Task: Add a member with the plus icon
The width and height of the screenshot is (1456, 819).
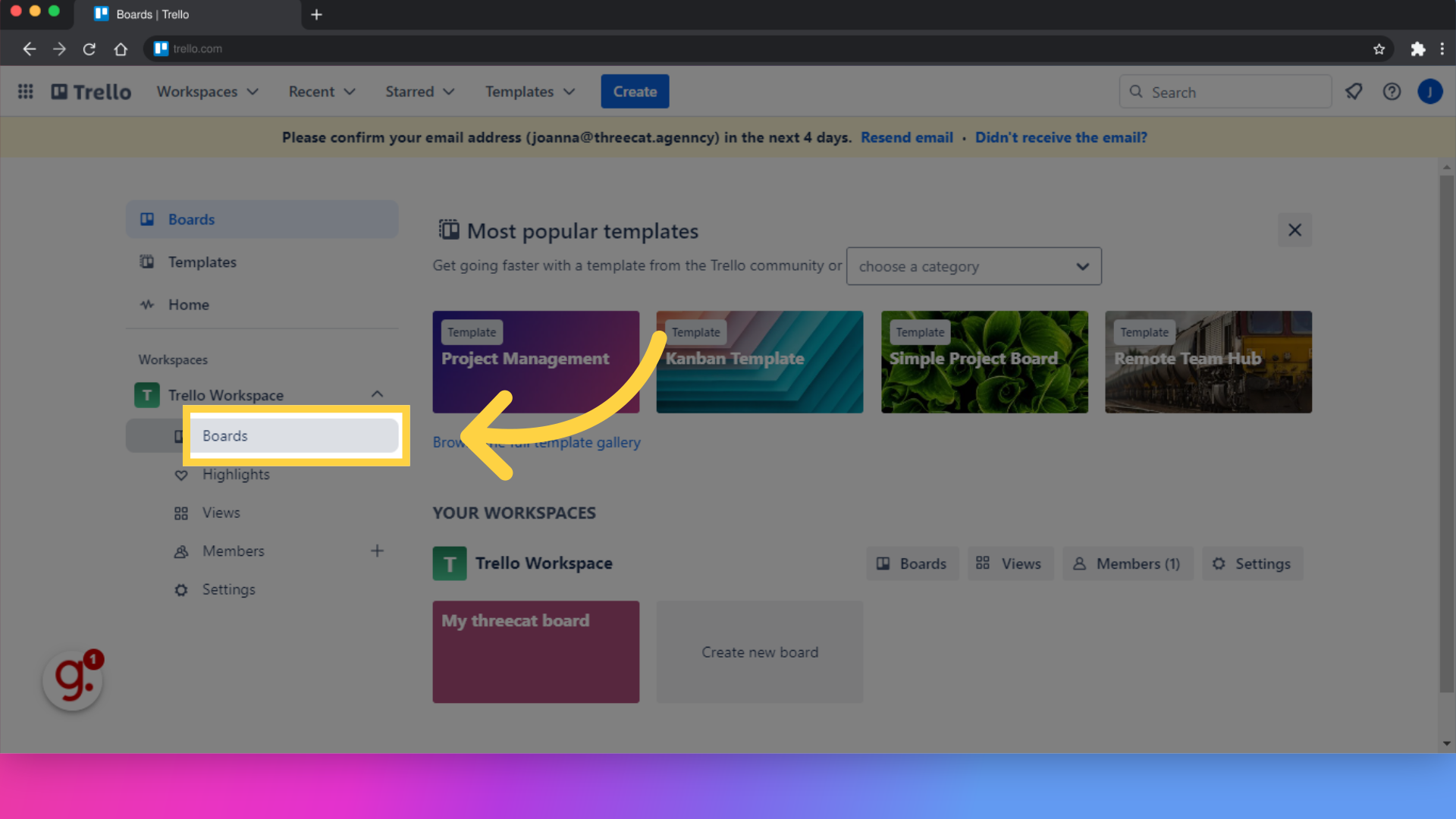Action: tap(377, 551)
